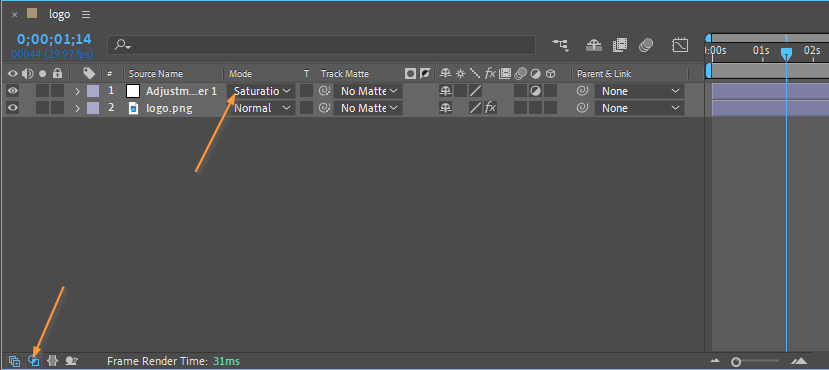The width and height of the screenshot is (829, 370).
Task: Toggle the Layer Switches pane button
Action: coord(15,361)
